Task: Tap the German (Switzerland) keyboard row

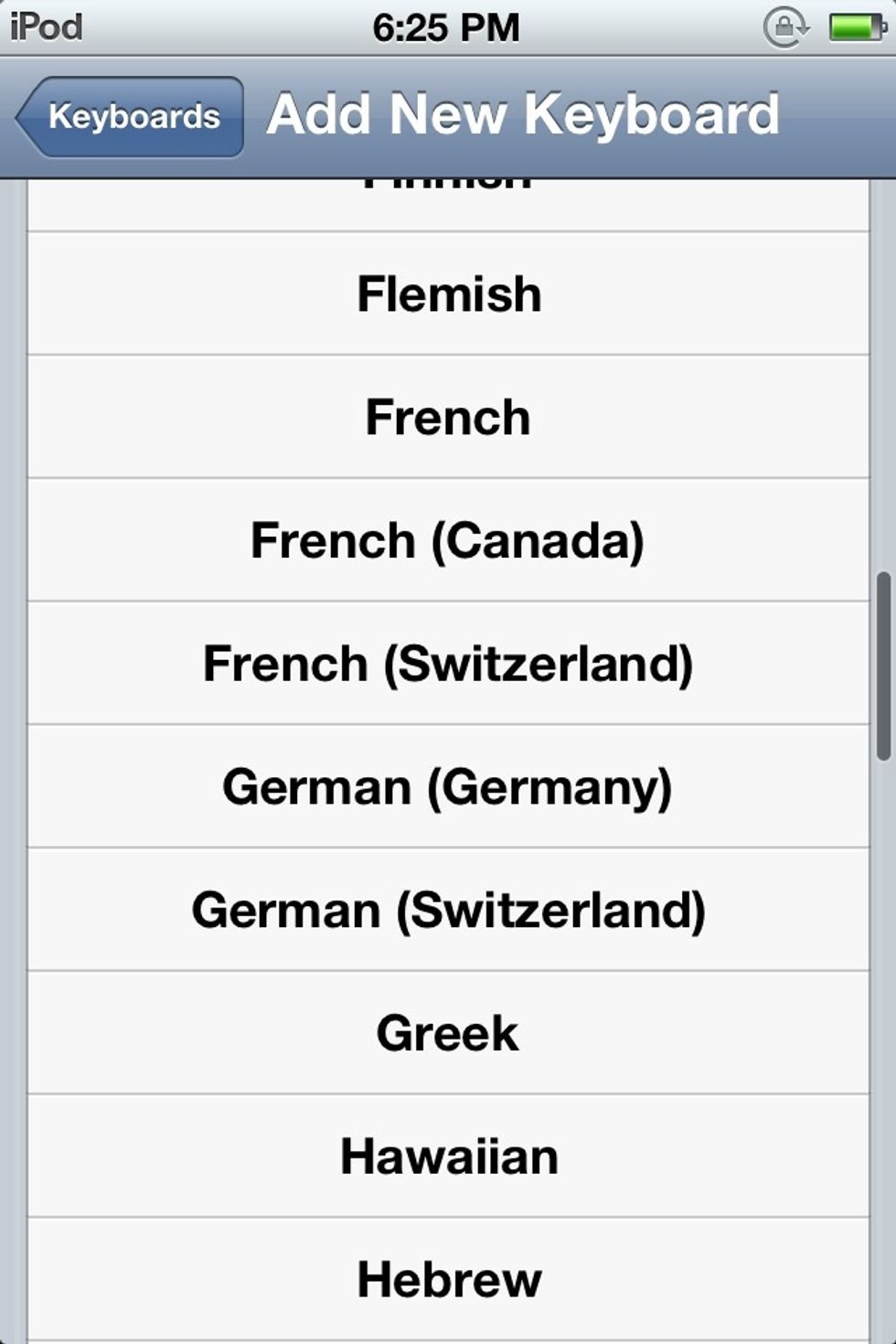Action: click(448, 911)
